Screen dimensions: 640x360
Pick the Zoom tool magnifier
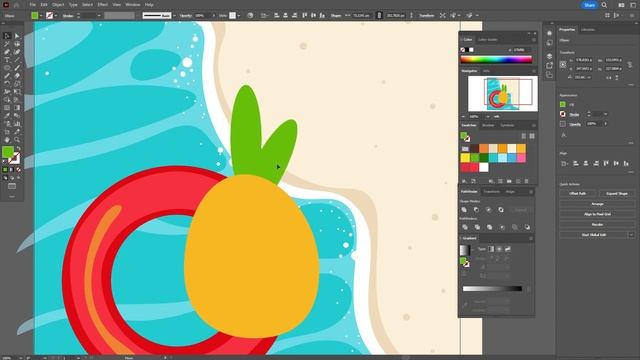click(17, 140)
